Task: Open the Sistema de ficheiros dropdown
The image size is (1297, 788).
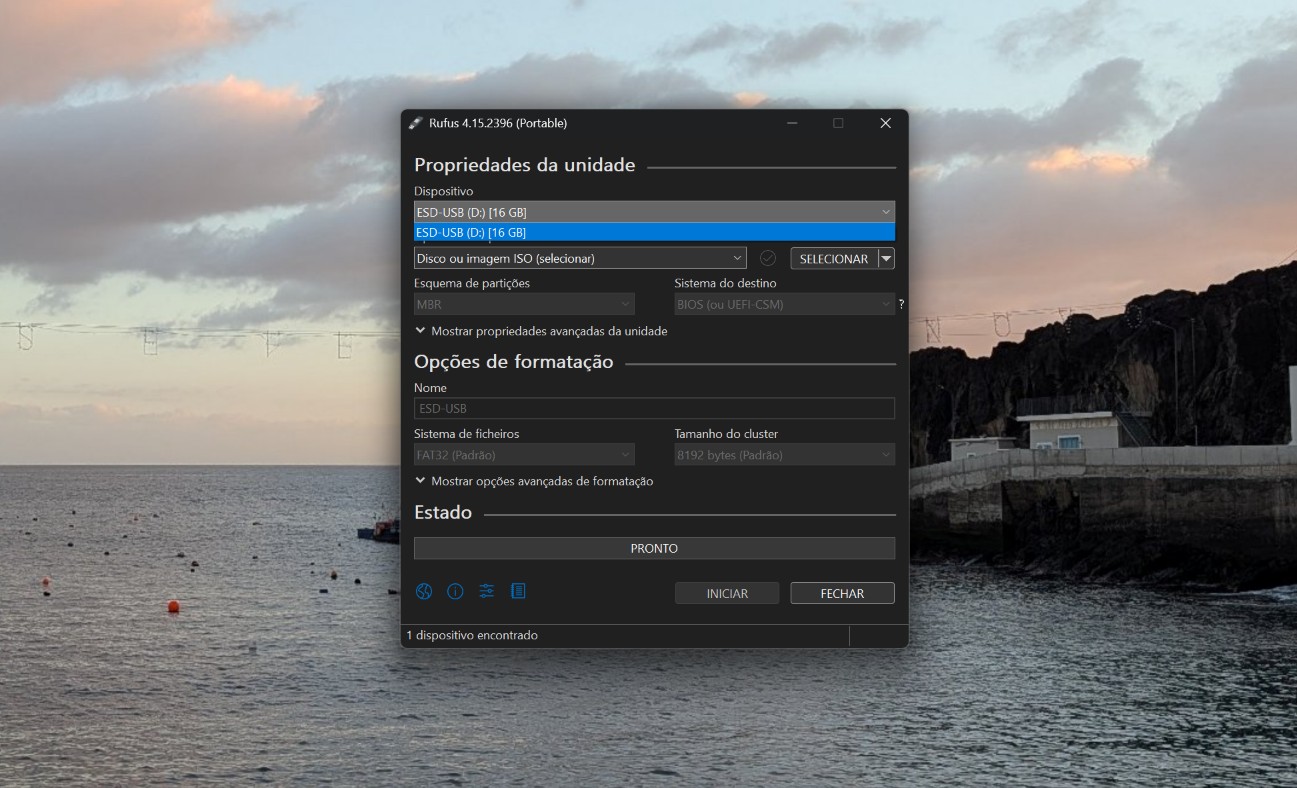Action: (x=524, y=455)
